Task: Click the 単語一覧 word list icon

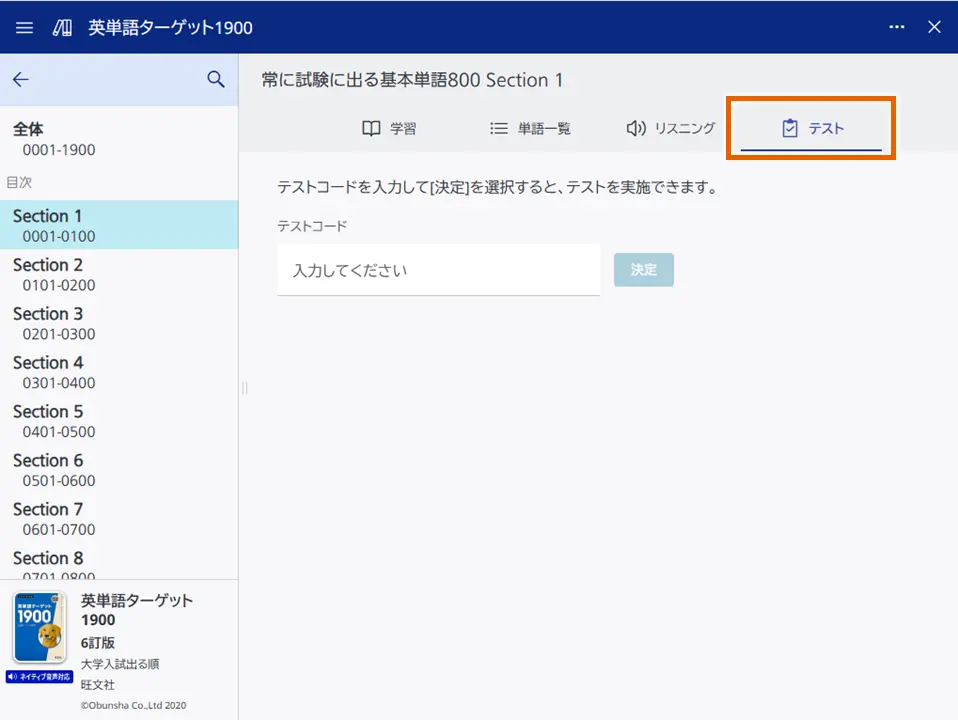Action: coord(497,127)
